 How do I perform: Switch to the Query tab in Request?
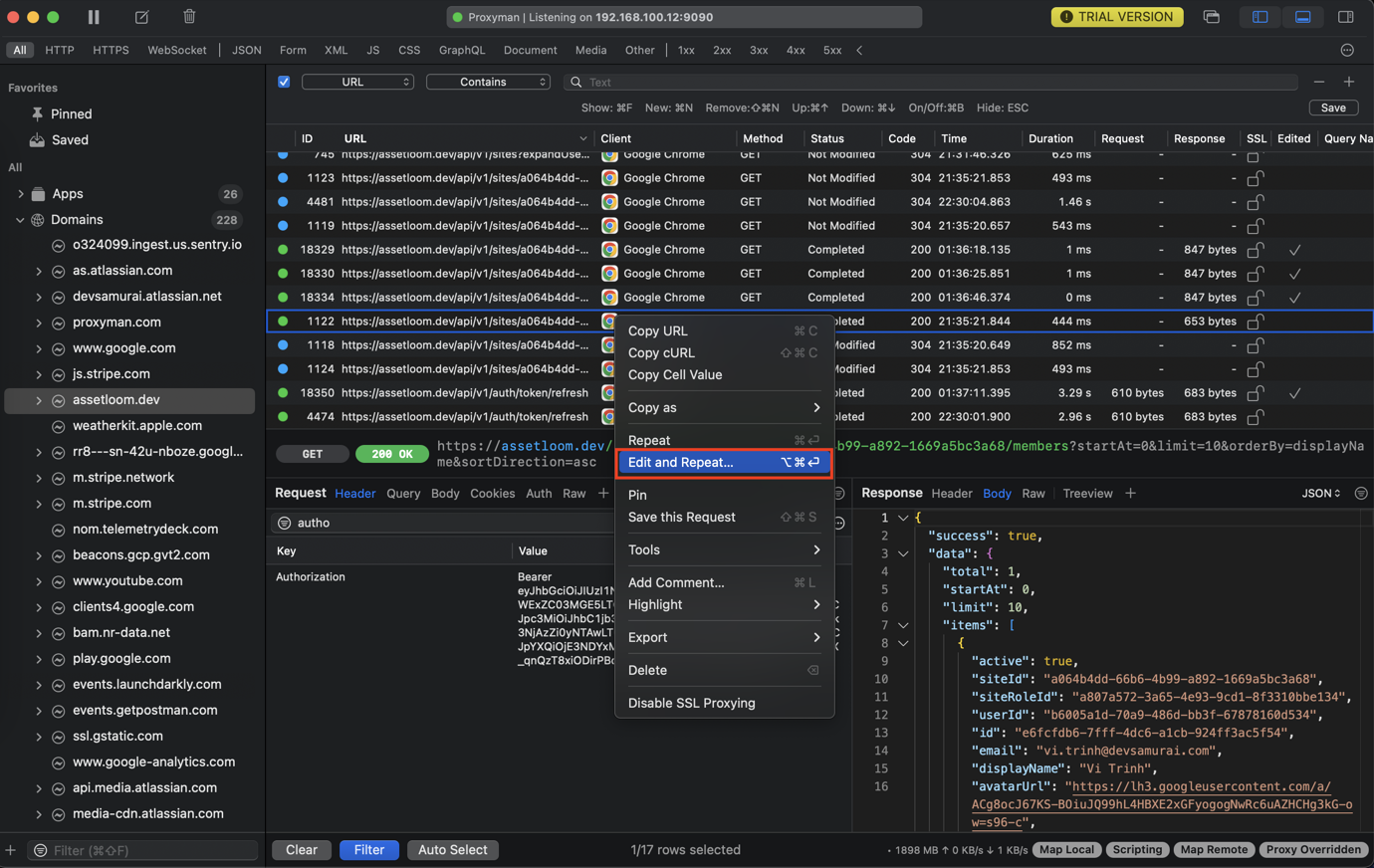[403, 494]
